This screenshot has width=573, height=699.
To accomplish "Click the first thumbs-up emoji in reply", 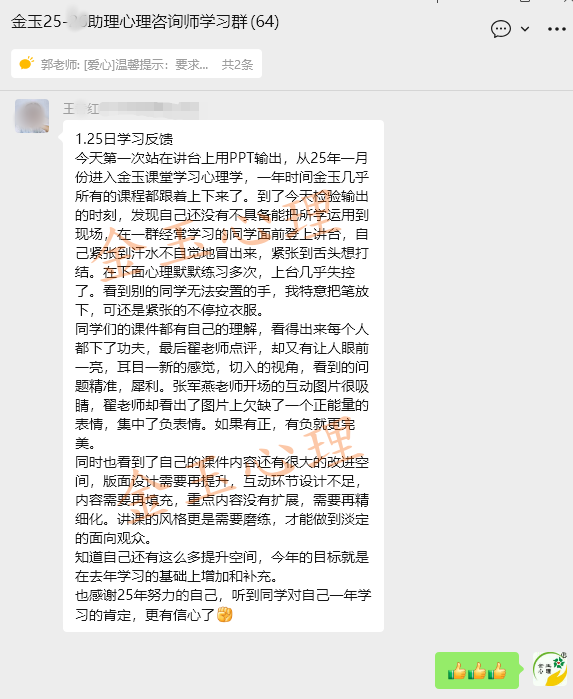I will [x=457, y=671].
